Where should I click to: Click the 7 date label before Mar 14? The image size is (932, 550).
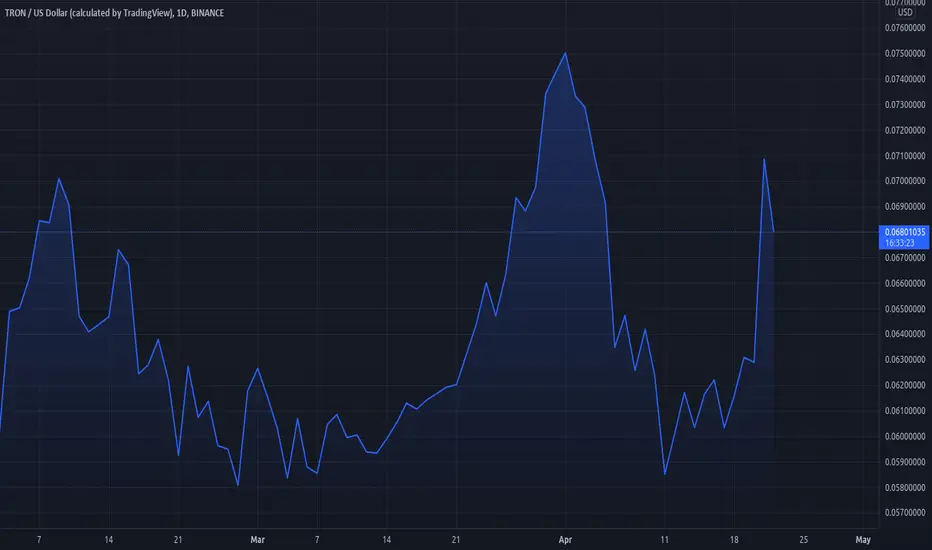click(x=317, y=540)
